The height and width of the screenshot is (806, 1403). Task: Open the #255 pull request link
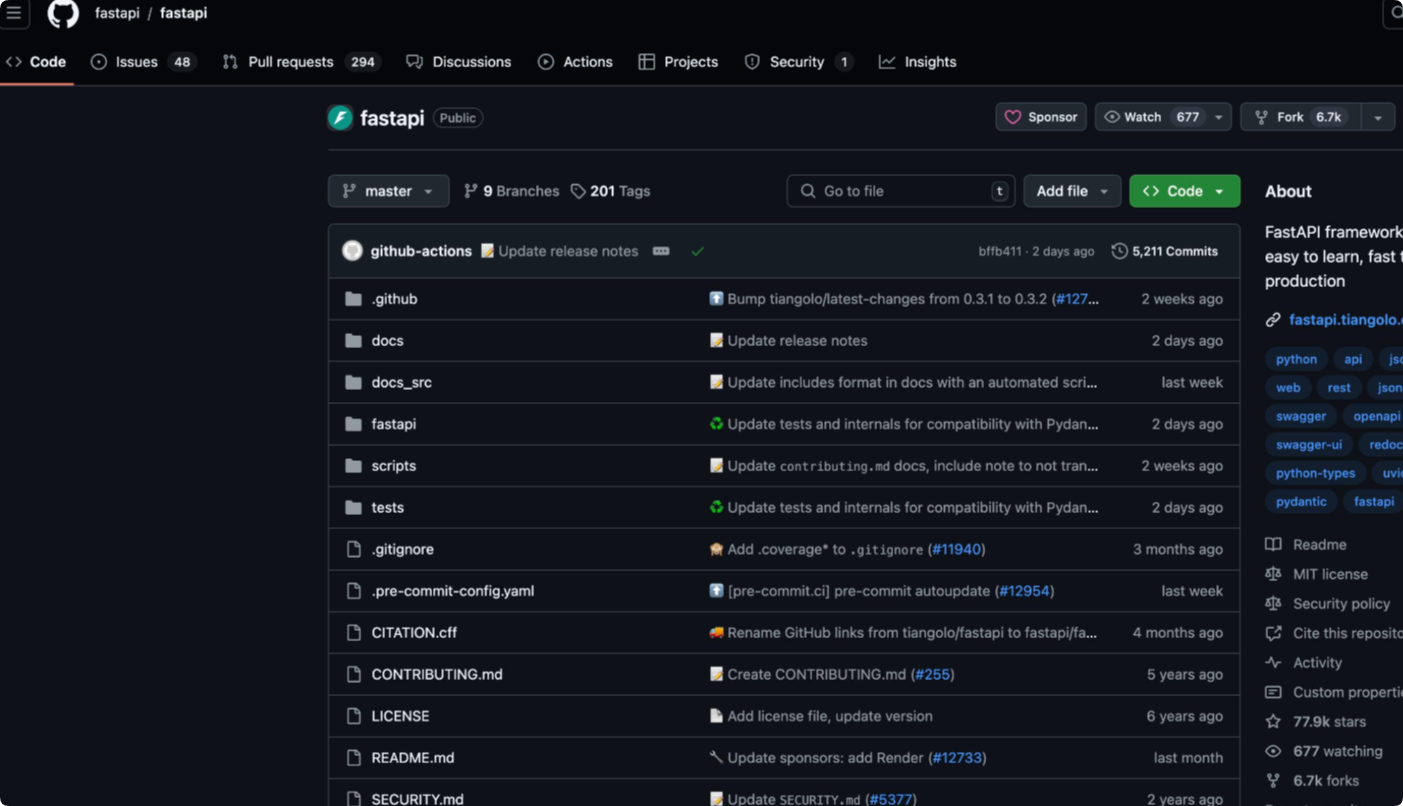point(932,675)
